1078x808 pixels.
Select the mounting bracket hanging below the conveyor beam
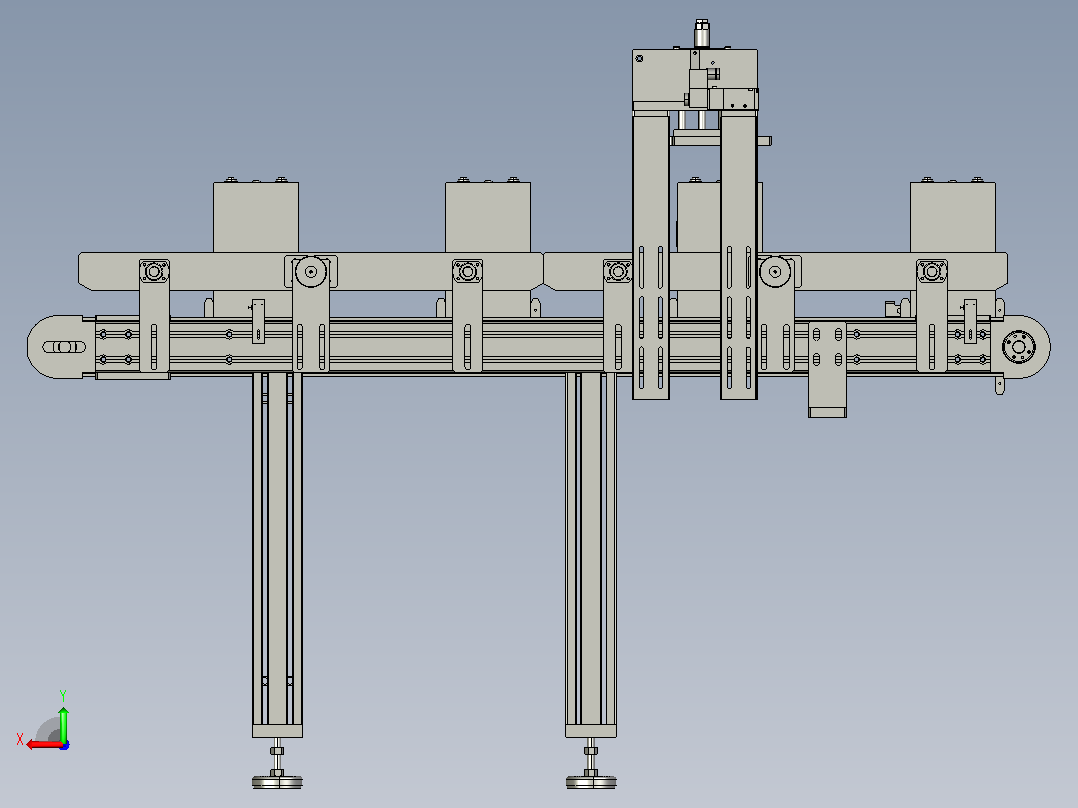(827, 369)
